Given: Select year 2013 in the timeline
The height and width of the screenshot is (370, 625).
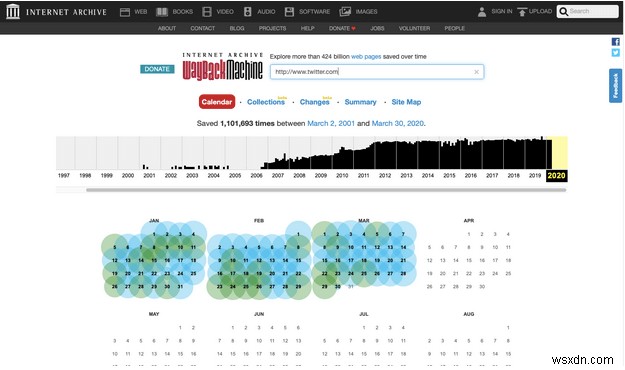Looking at the screenshot, I should [x=407, y=175].
